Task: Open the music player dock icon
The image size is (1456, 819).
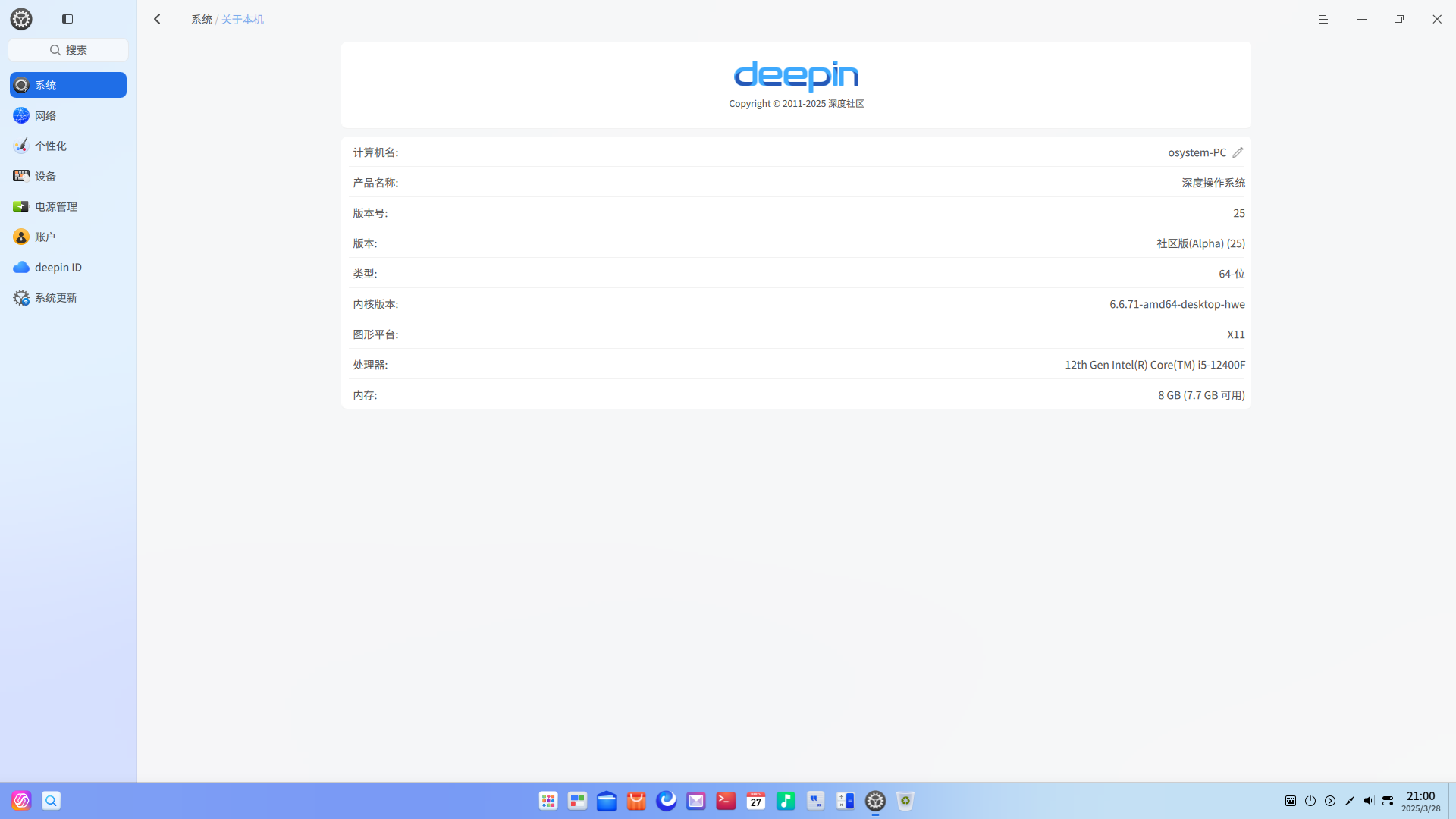Action: pos(786,801)
